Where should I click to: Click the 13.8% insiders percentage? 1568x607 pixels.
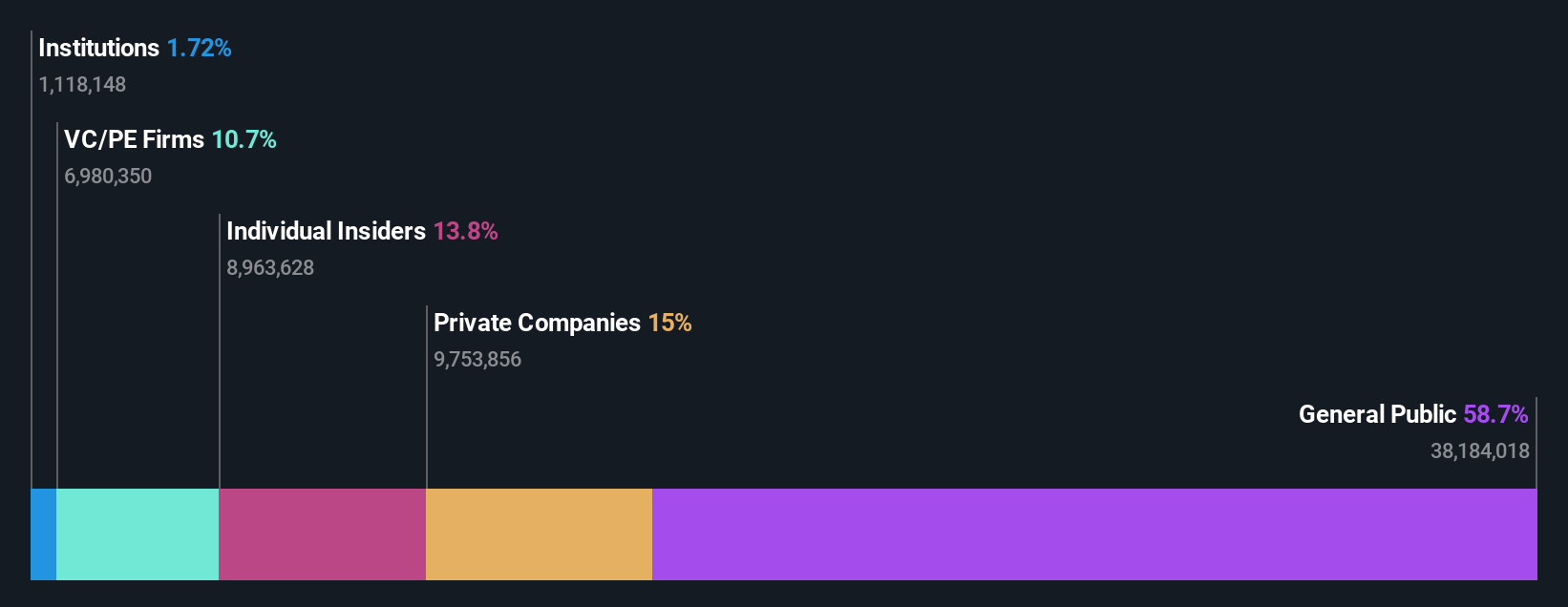click(x=466, y=231)
